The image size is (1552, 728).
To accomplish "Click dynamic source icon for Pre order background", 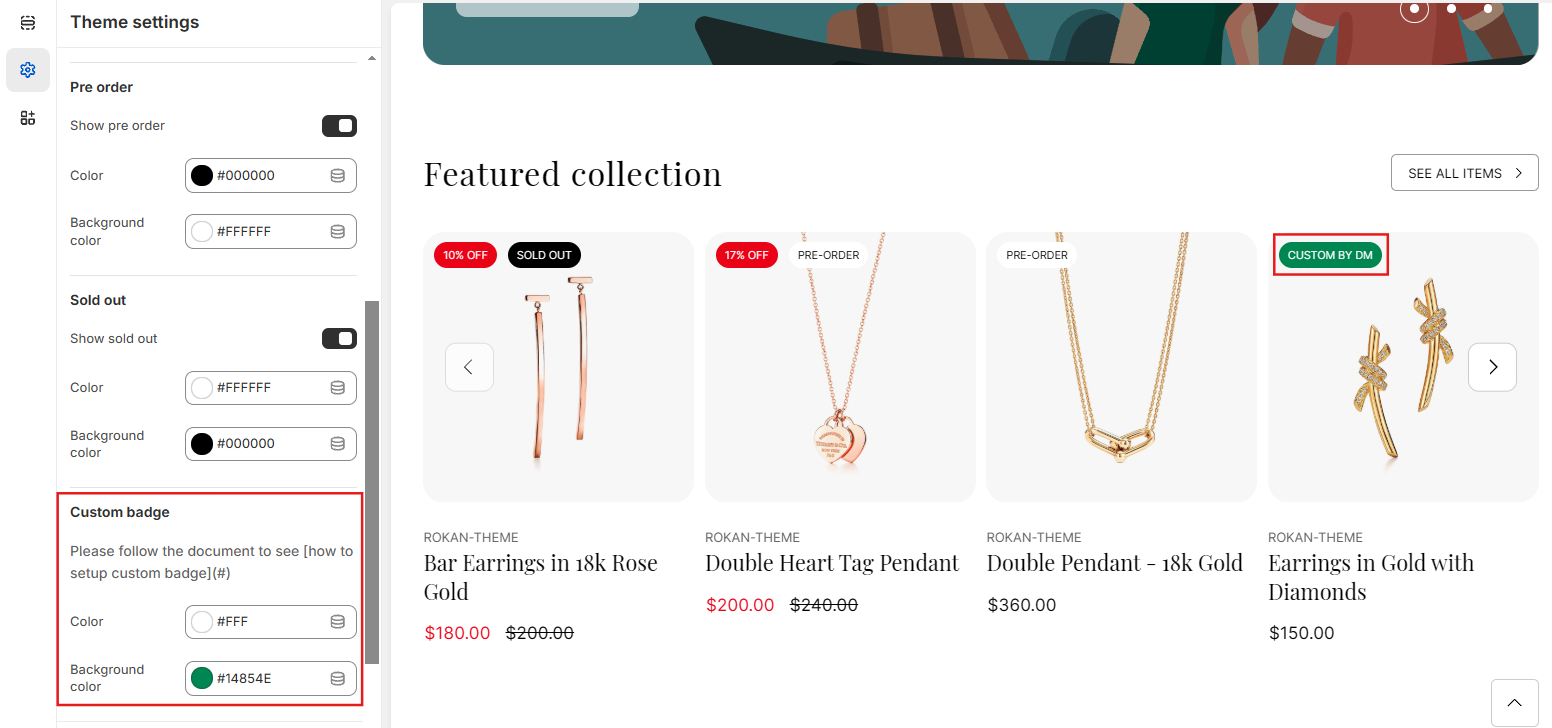I will point(338,232).
